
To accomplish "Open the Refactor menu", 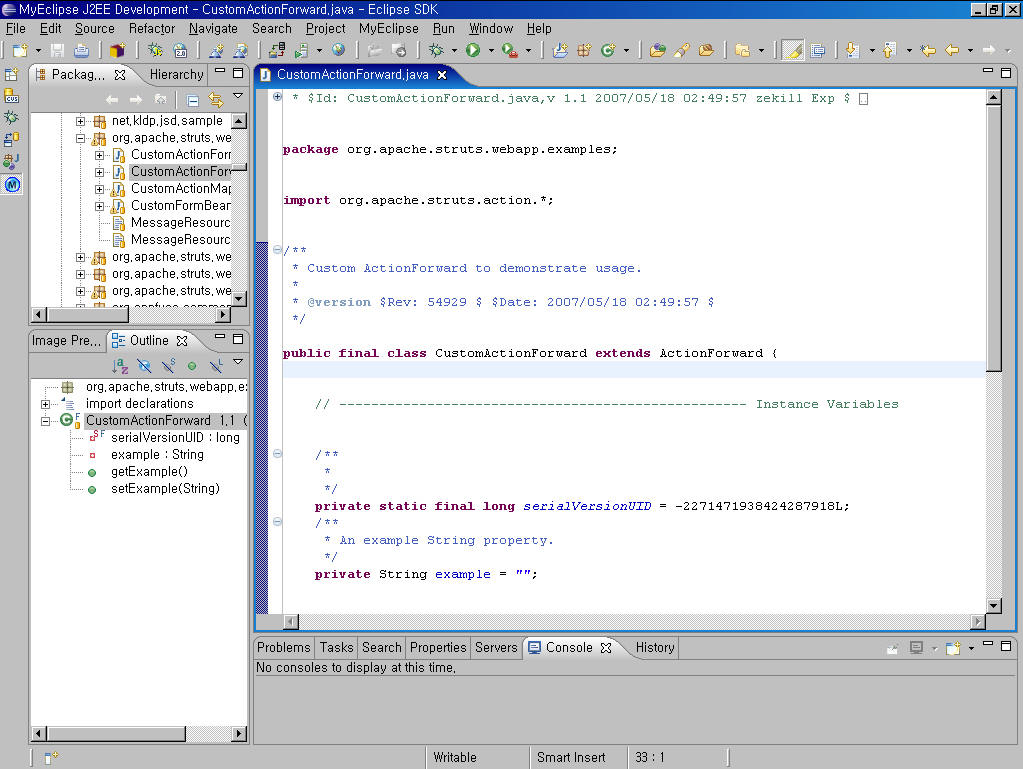I will click(x=152, y=29).
